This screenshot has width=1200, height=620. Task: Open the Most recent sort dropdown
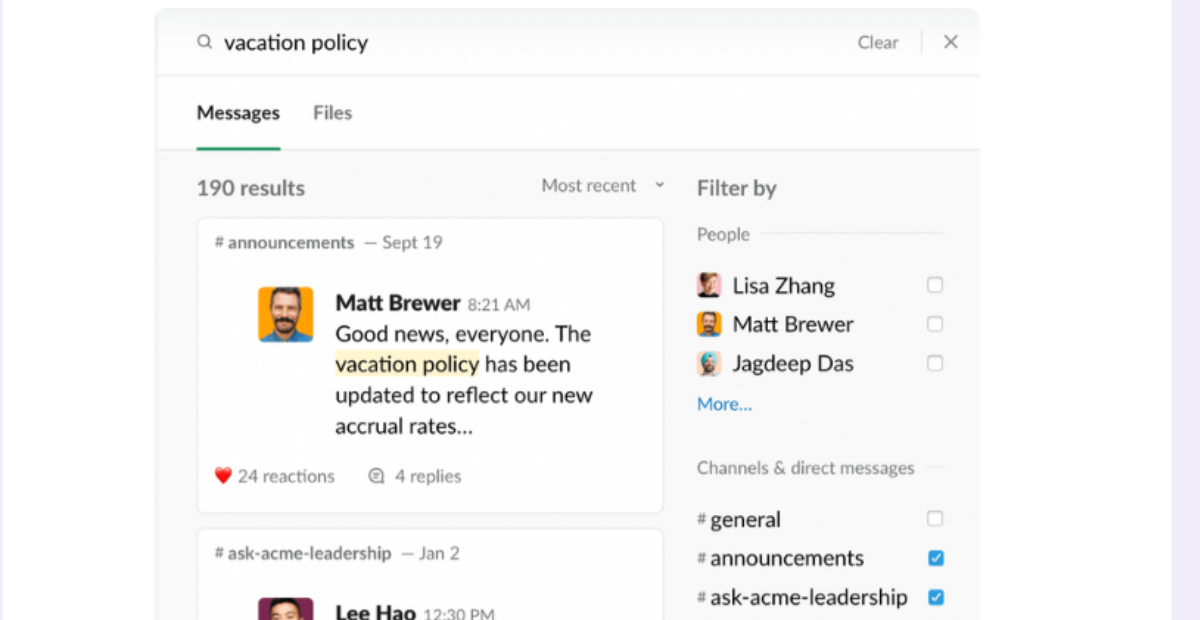602,185
